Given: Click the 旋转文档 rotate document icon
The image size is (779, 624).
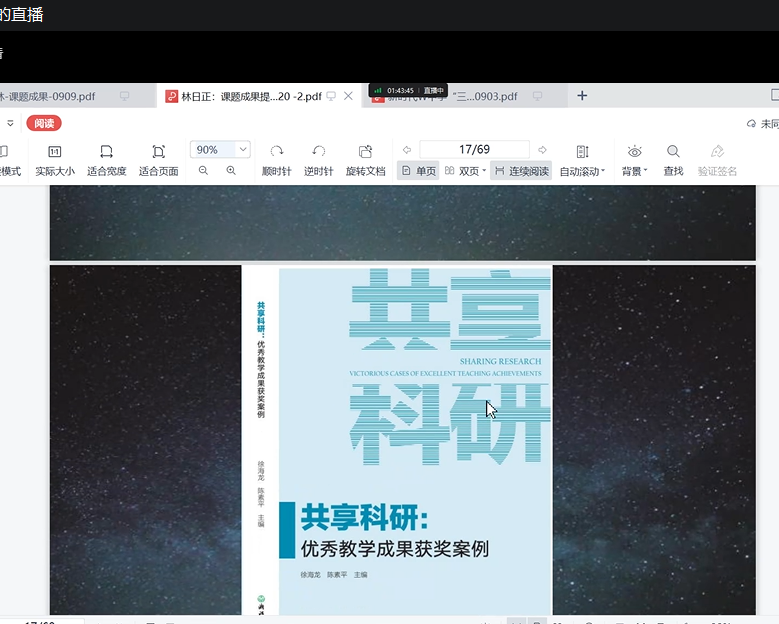Looking at the screenshot, I should 365,152.
